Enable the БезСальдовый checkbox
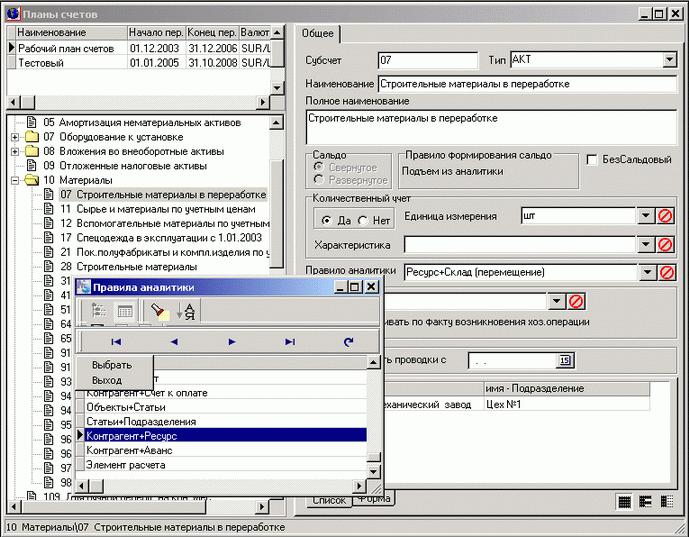689x537 pixels. tap(592, 160)
